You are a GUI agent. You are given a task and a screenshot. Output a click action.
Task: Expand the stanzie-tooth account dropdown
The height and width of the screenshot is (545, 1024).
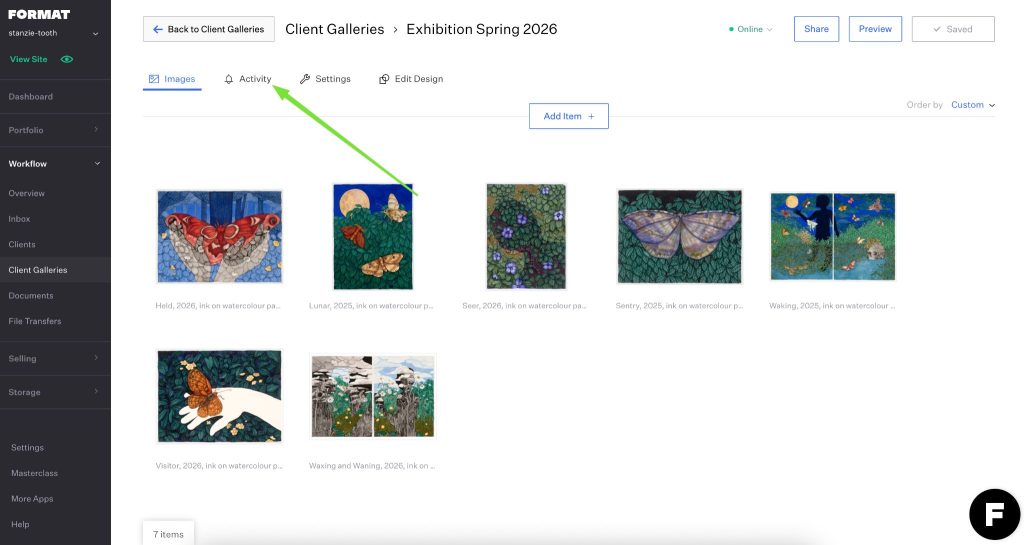95,33
